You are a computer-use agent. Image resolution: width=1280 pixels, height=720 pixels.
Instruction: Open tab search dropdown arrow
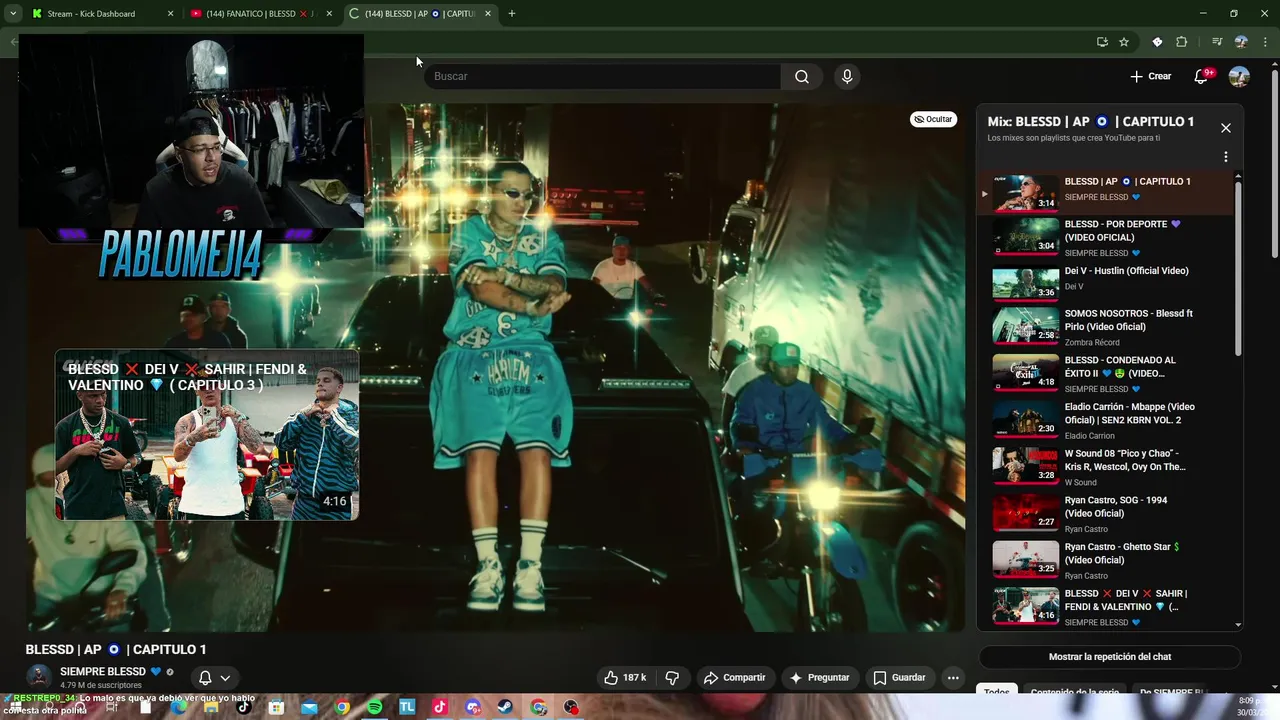tap(13, 14)
